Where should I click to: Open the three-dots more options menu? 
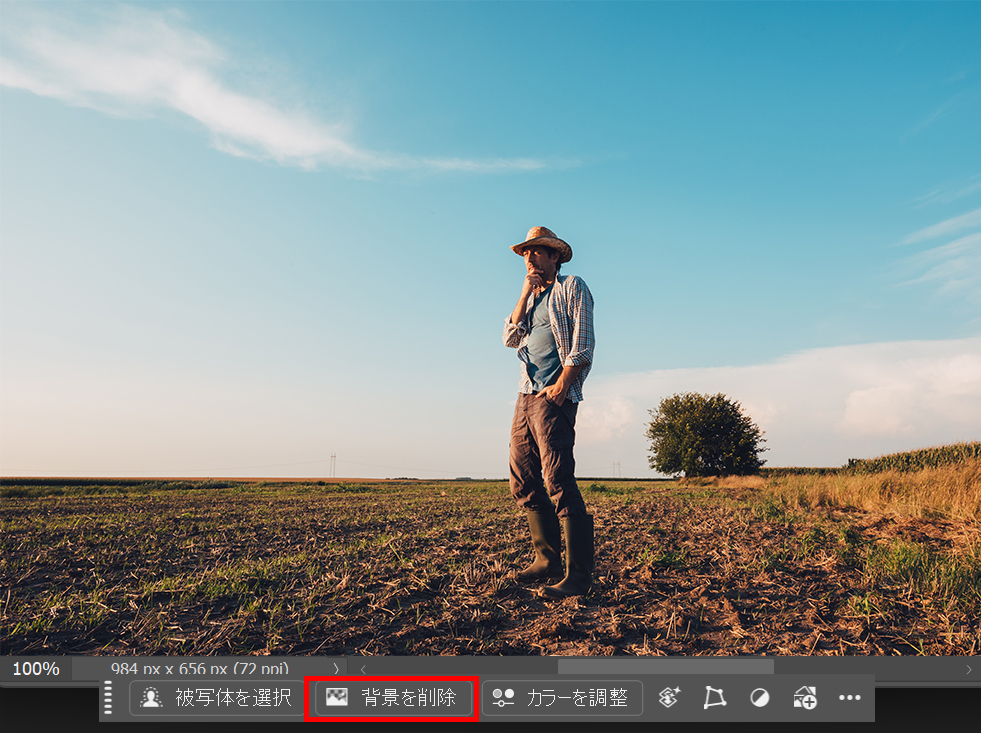click(x=850, y=698)
